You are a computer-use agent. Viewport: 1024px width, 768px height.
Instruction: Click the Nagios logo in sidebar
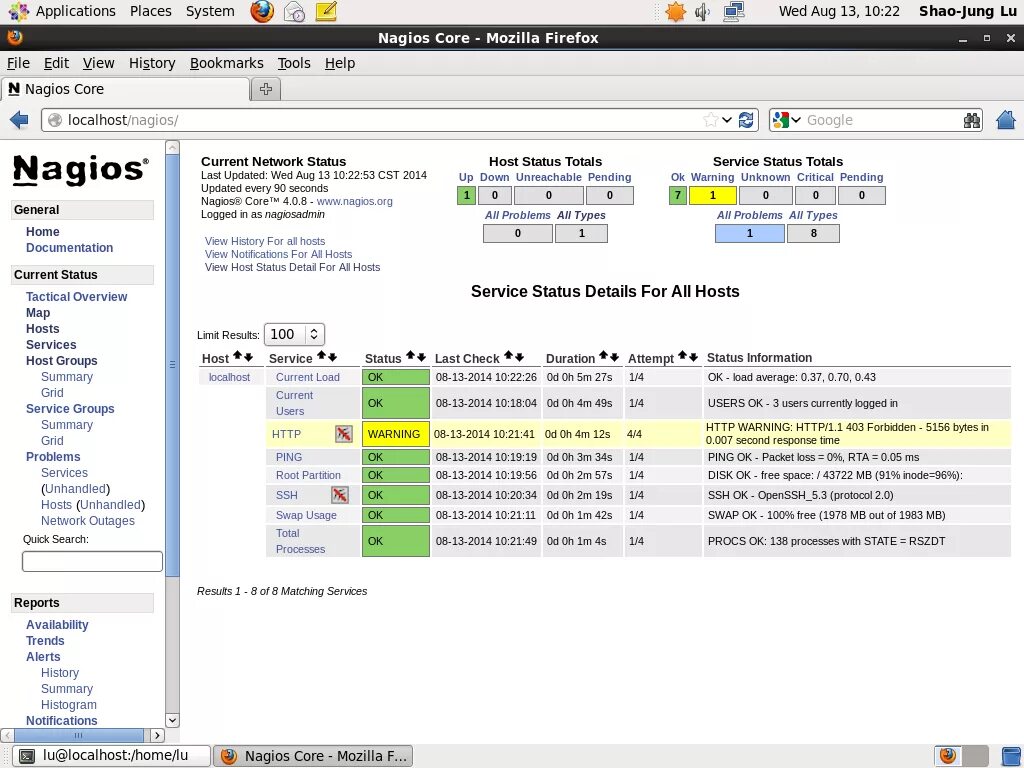[x=81, y=170]
